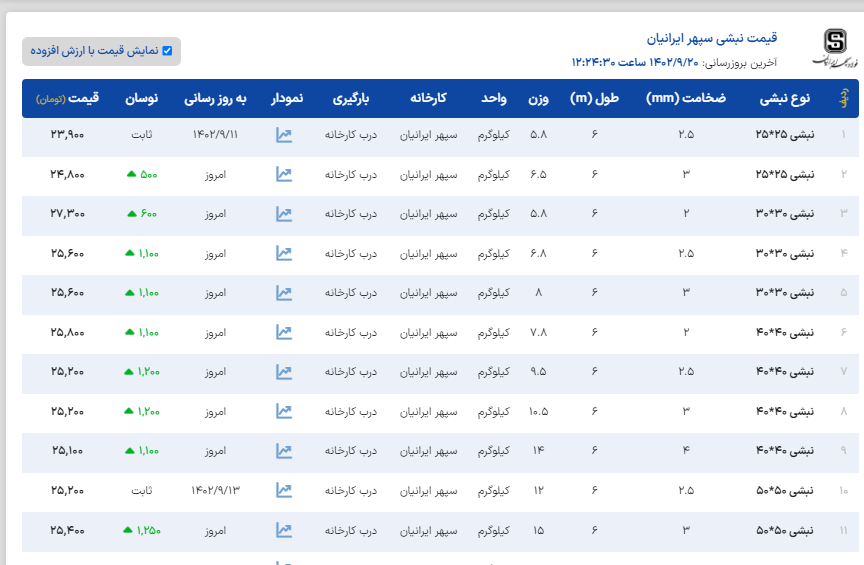
Task: Open chart icon for row 8 weighing 10.5
Action: coord(284,411)
